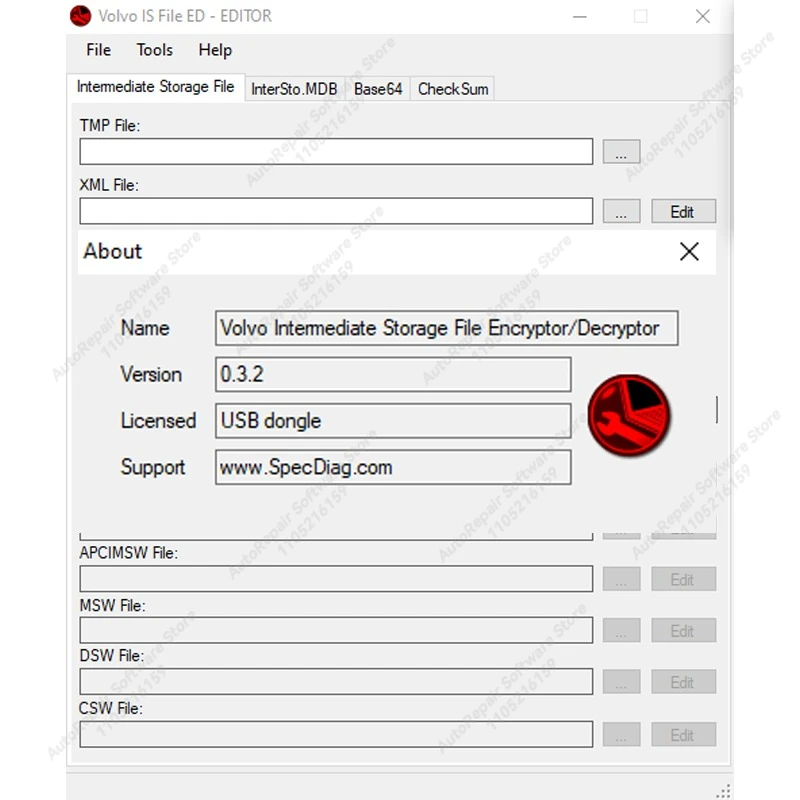
Task: Click the 'APCIMSW File:' label
Action: [129, 553]
